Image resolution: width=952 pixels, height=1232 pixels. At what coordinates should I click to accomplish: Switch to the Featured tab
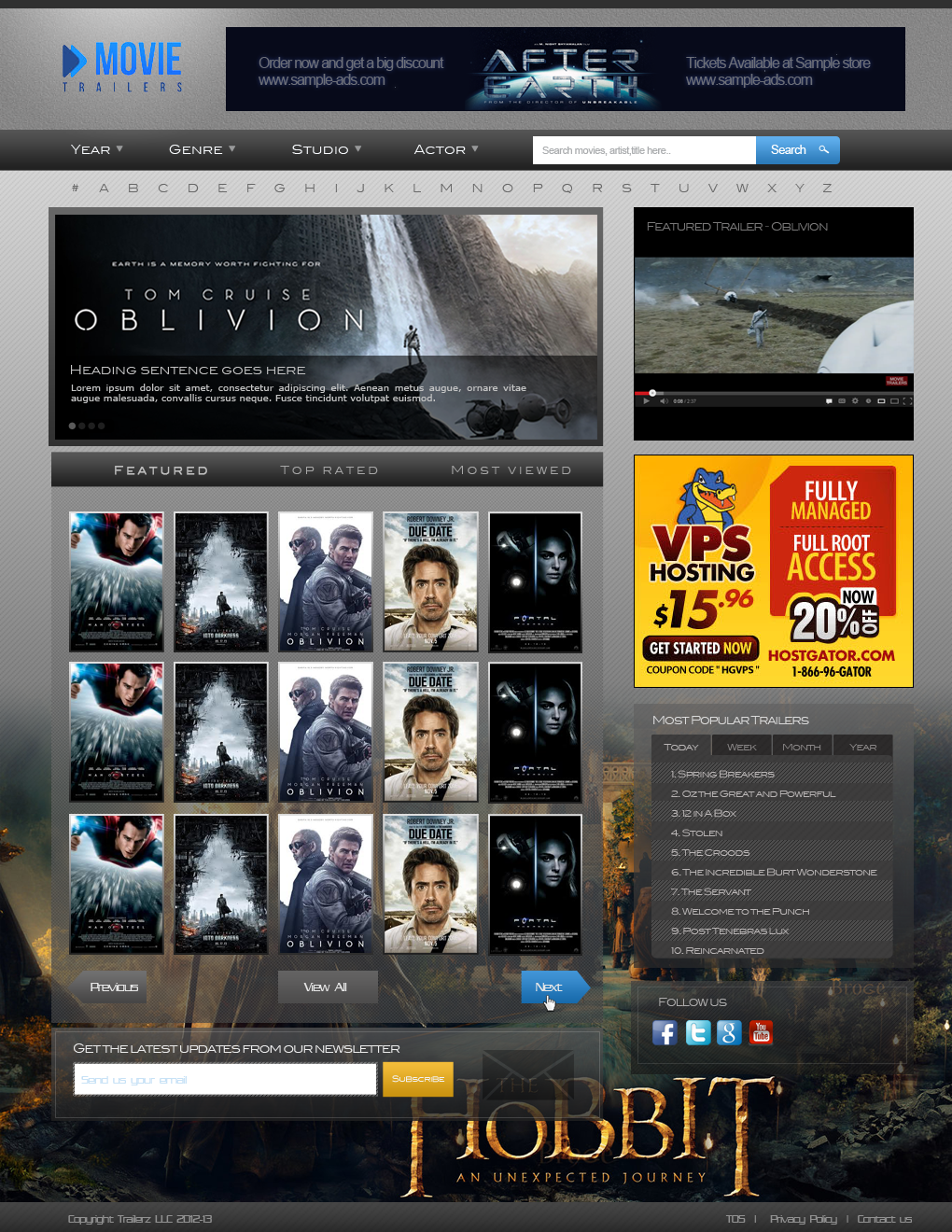[161, 470]
